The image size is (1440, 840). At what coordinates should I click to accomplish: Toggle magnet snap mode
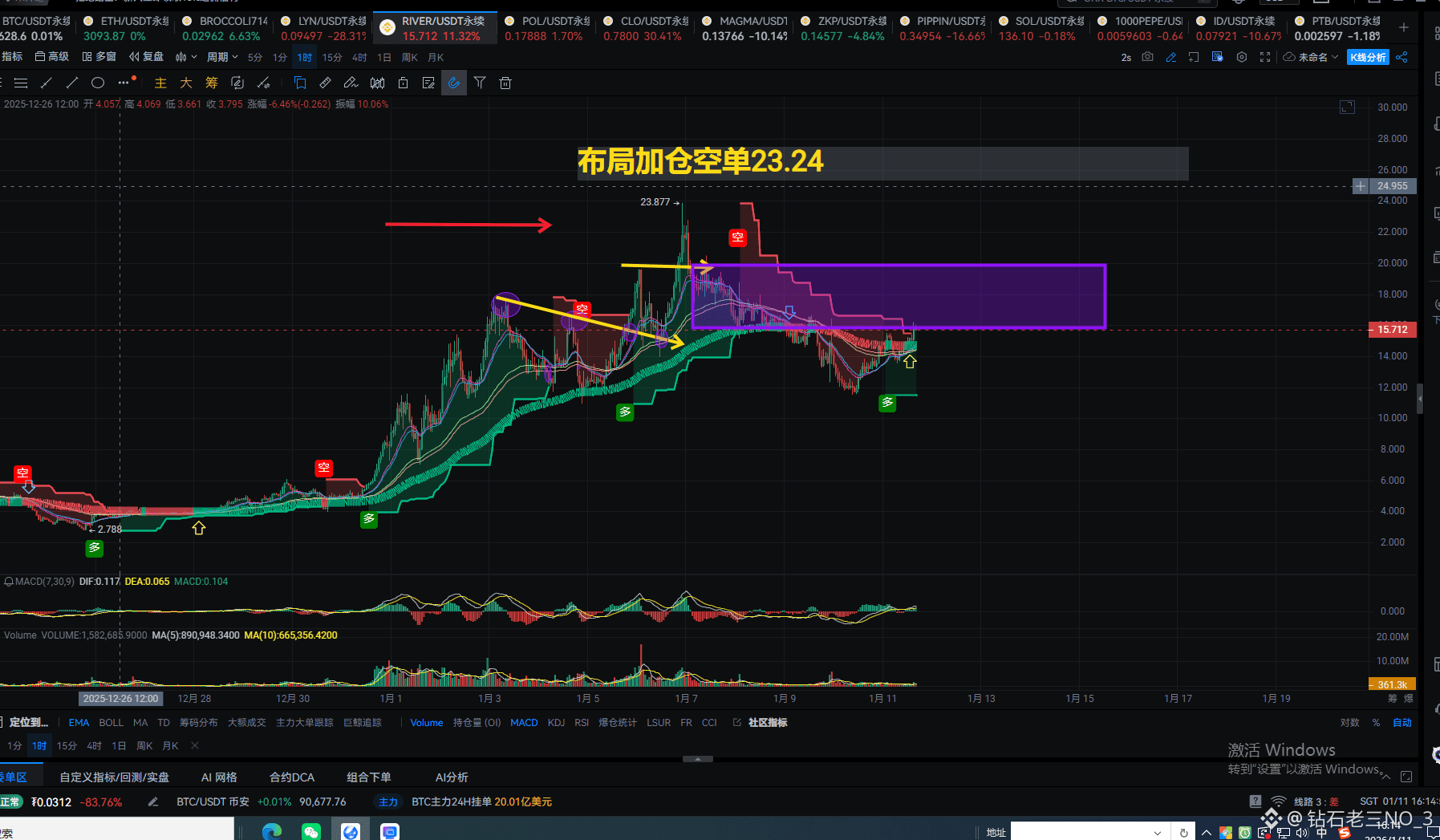pyautogui.click(x=454, y=82)
